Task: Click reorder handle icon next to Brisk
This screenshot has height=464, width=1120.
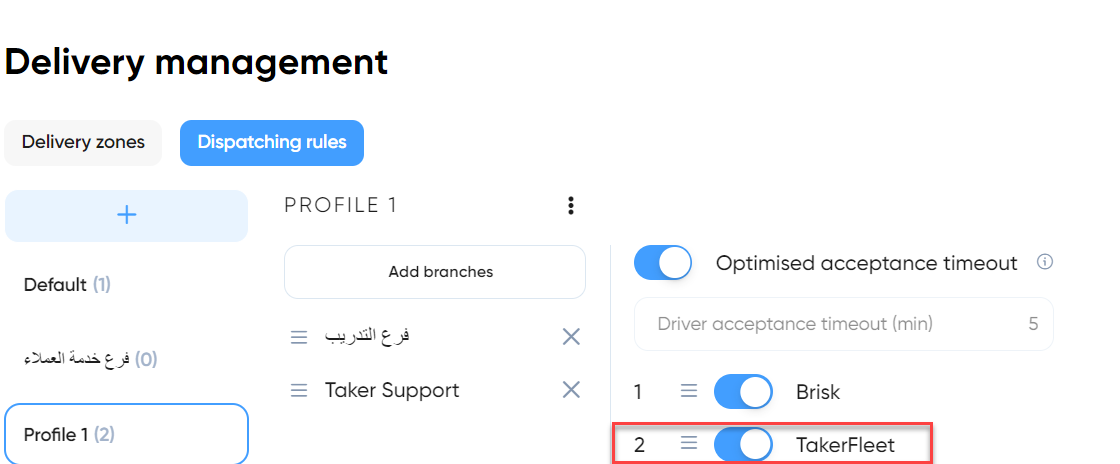Action: pyautogui.click(x=689, y=390)
